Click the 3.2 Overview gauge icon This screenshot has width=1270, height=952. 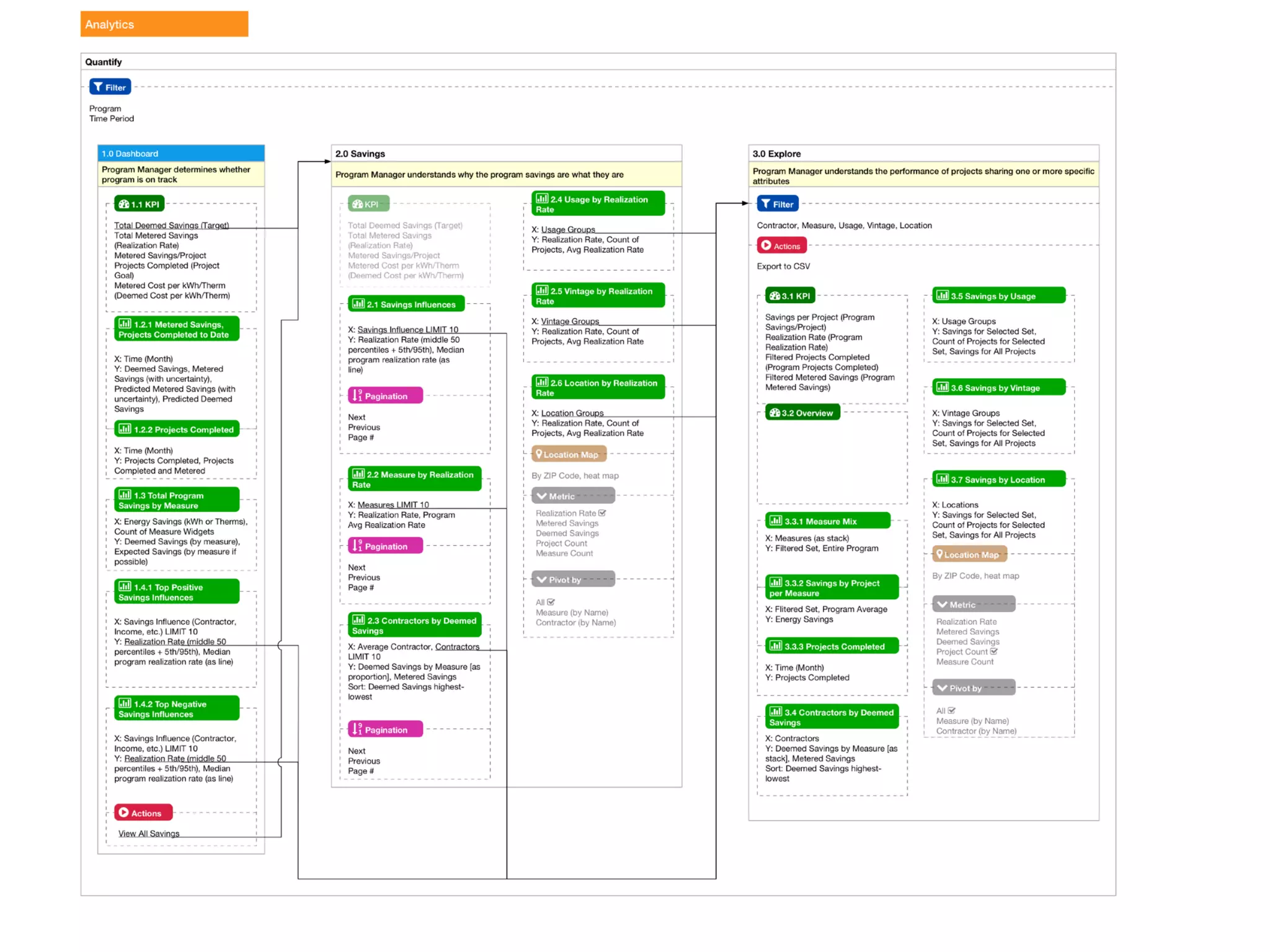point(775,413)
